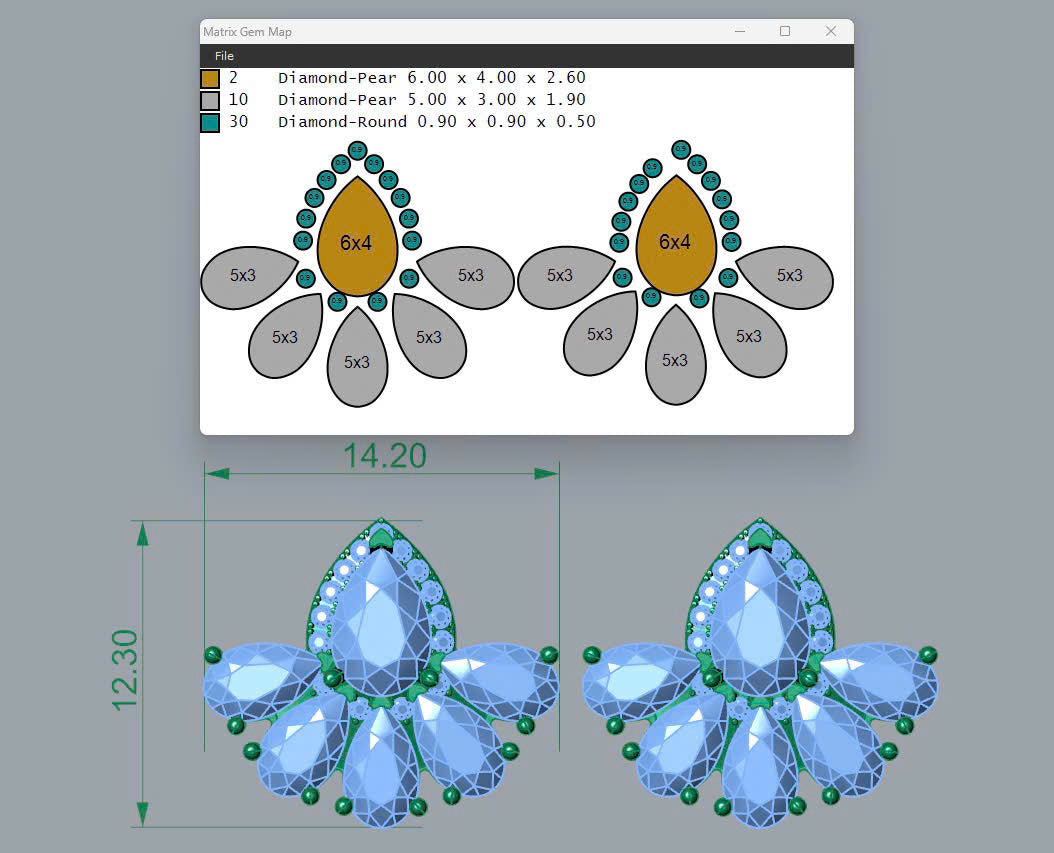This screenshot has width=1054, height=853.
Task: Select far-right 5x3 pear in right gem map
Action: pyautogui.click(x=788, y=276)
